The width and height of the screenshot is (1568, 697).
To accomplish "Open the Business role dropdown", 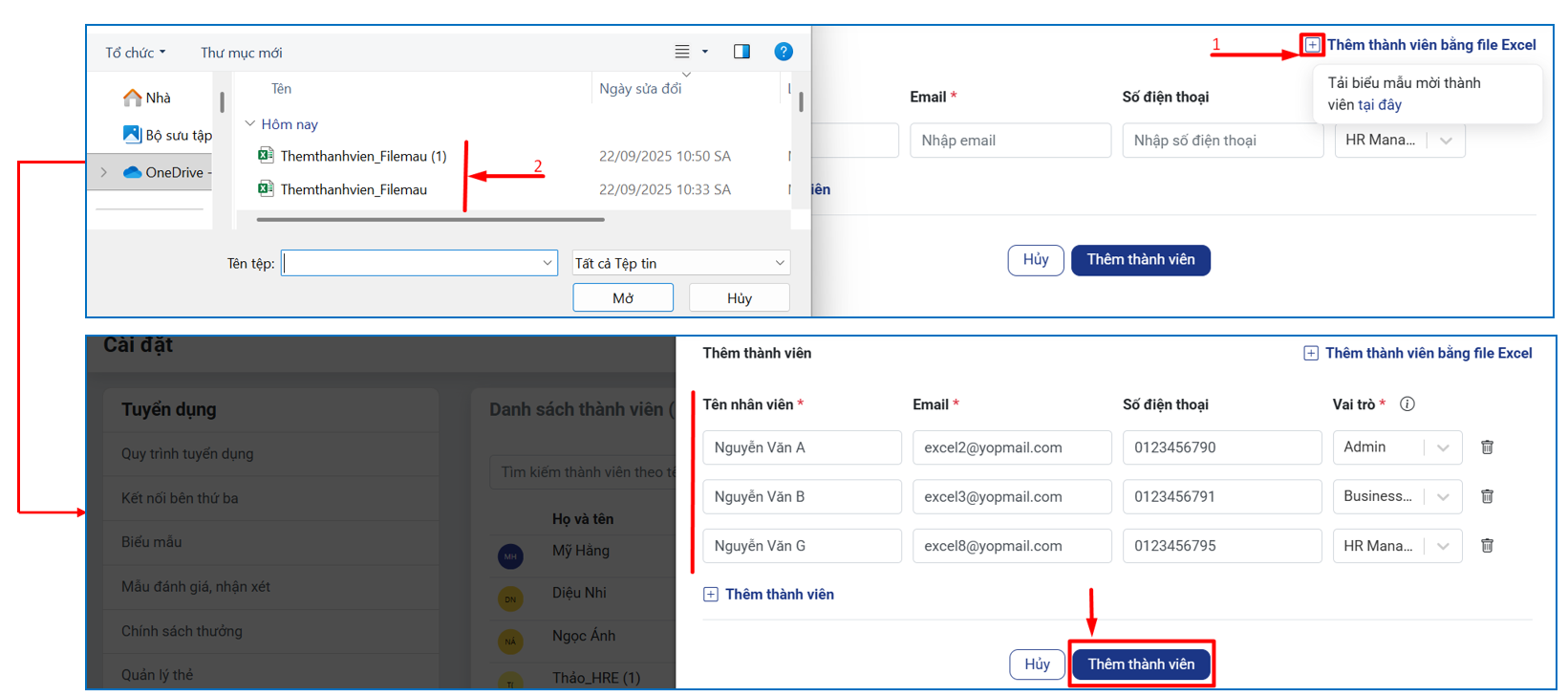I will tap(1443, 496).
